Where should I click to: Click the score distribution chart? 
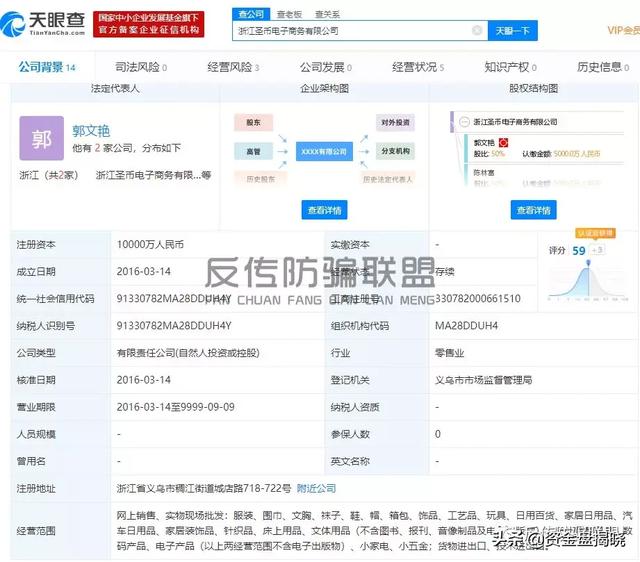tap(588, 280)
